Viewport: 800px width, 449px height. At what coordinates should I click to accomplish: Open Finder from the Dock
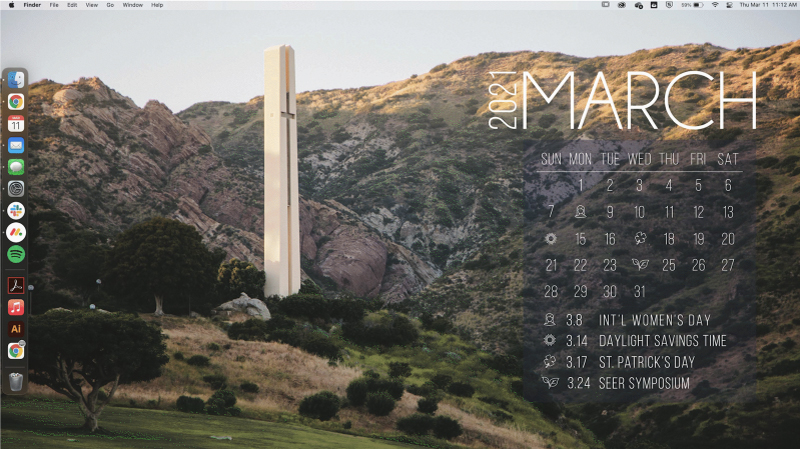16,79
